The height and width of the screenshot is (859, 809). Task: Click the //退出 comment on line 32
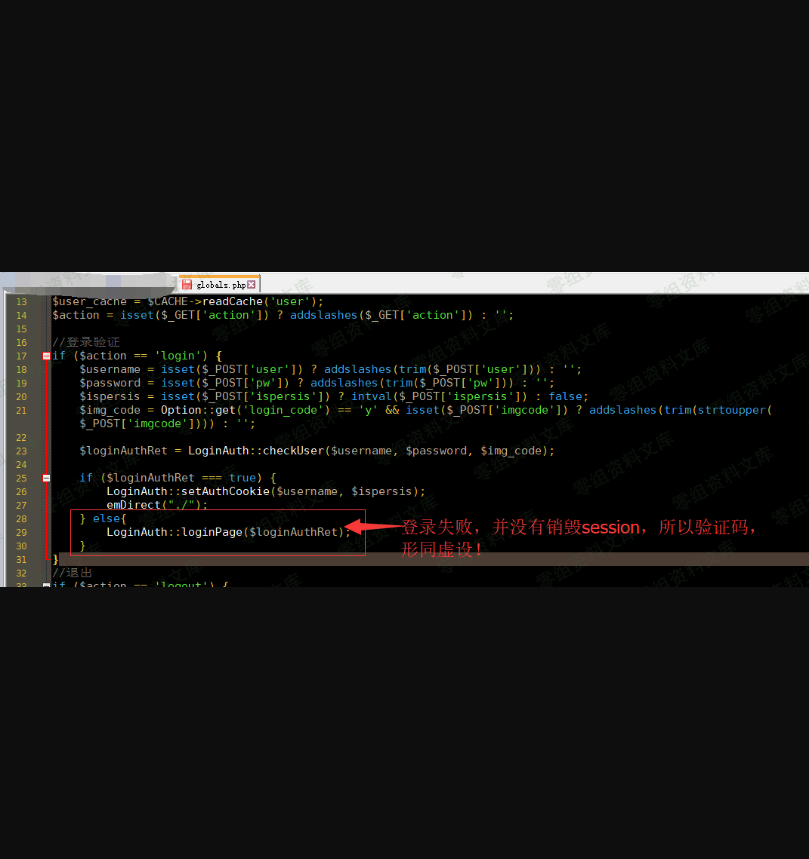[x=72, y=573]
